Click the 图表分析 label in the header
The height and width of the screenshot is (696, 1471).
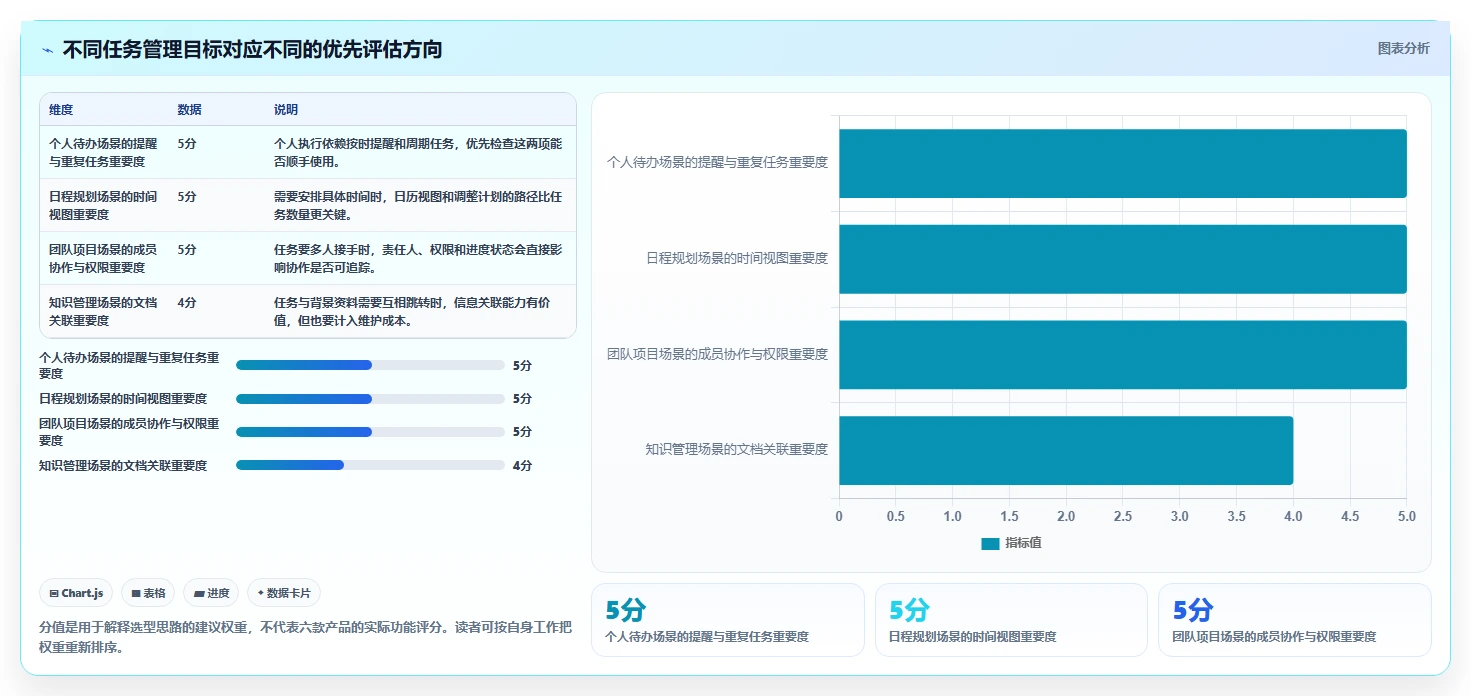point(1403,48)
